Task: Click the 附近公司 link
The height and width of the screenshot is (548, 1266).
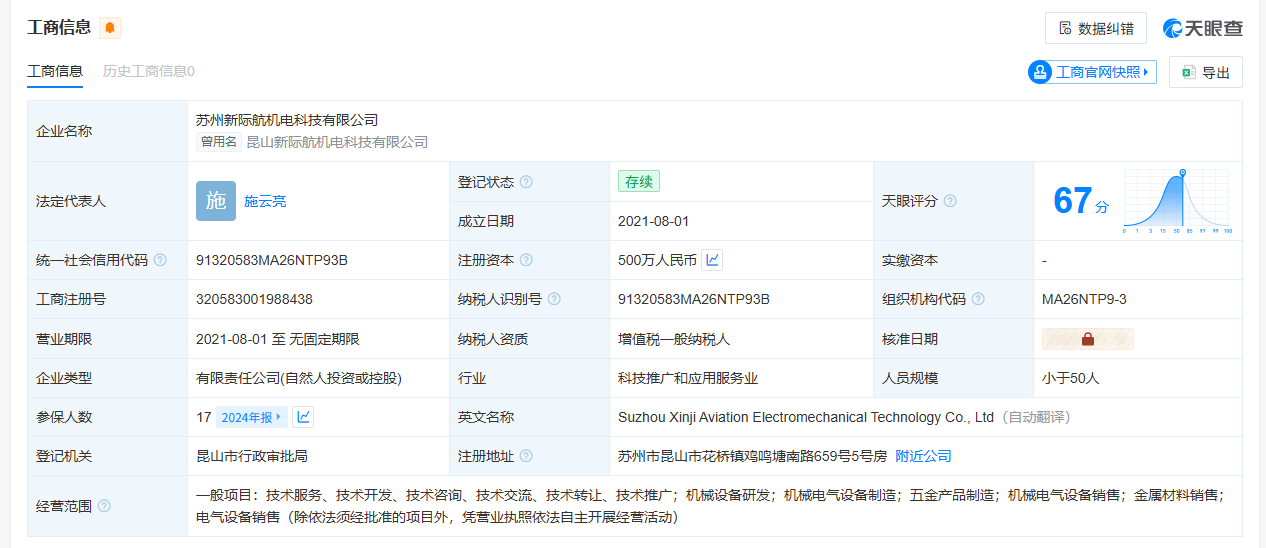Action: [x=923, y=456]
